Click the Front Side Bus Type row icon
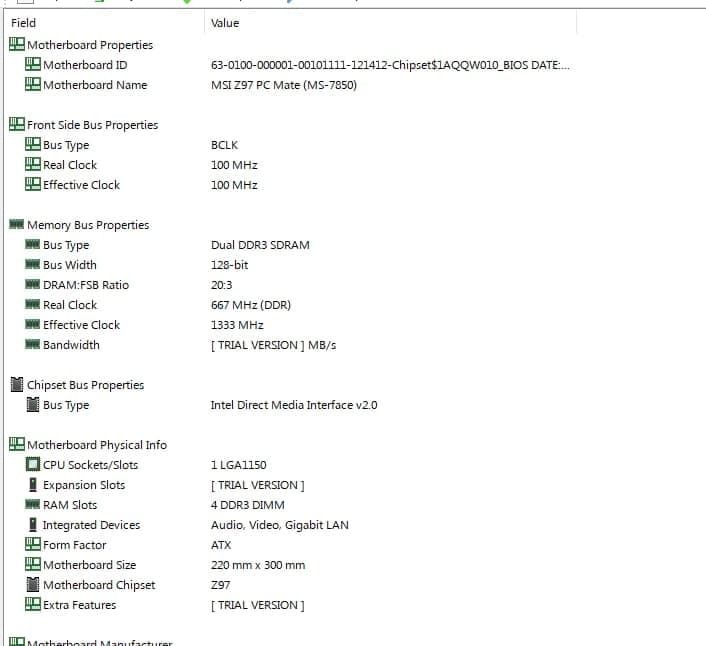Screen dimensions: 706x646 click(32, 144)
